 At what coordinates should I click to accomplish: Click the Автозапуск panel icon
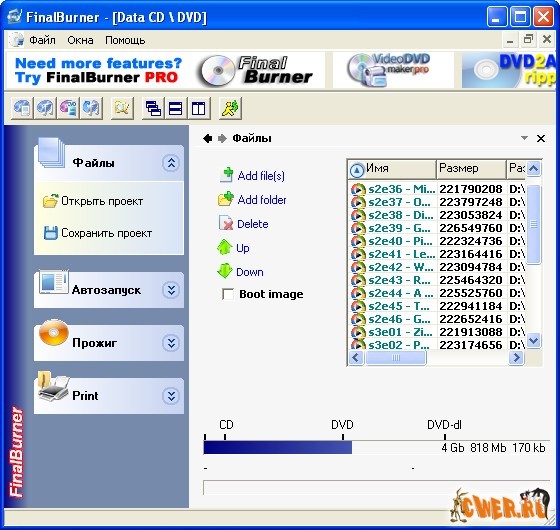coord(54,282)
